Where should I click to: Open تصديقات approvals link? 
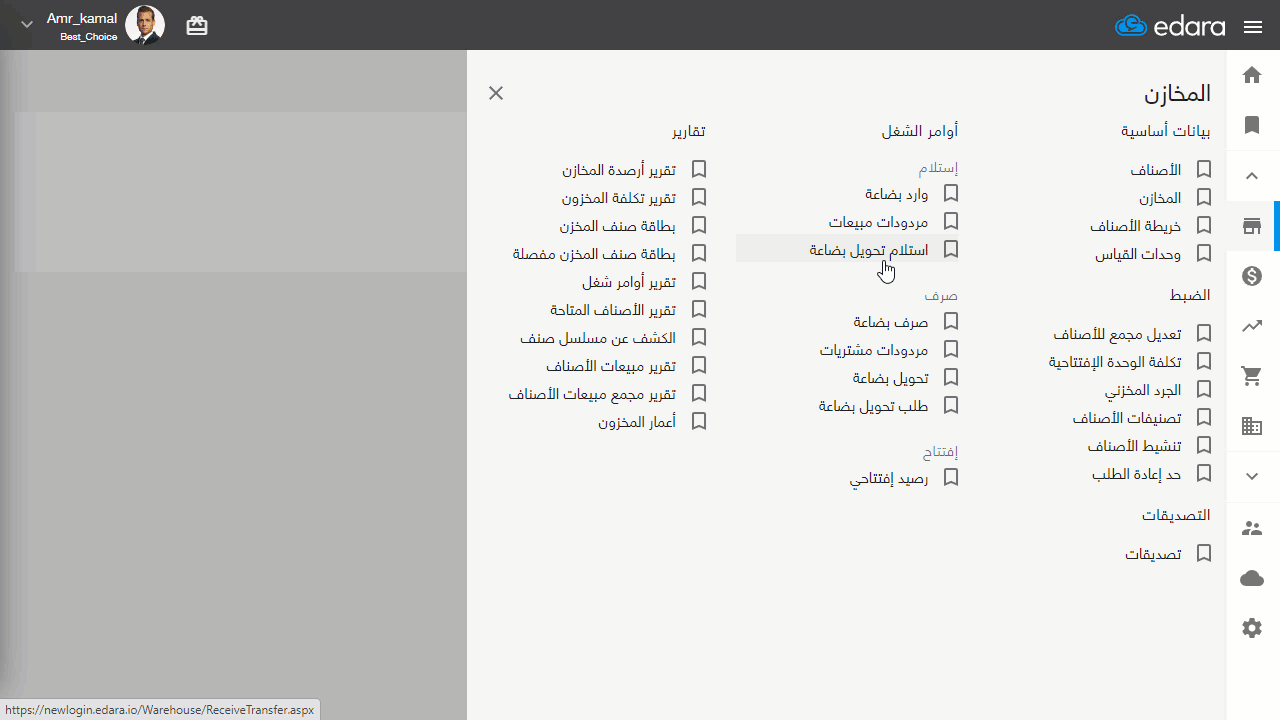(x=1154, y=554)
